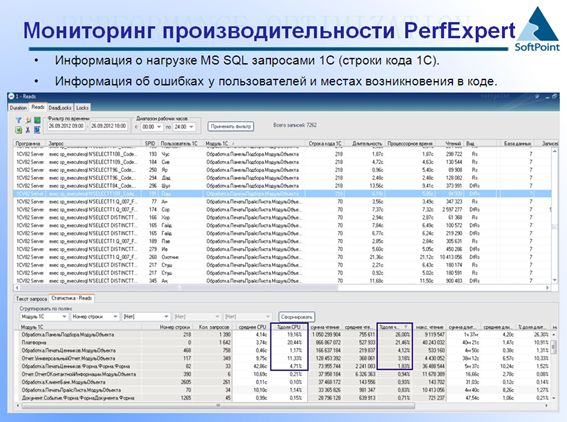Open the Номер строки grouping dropdown

click(x=115, y=317)
